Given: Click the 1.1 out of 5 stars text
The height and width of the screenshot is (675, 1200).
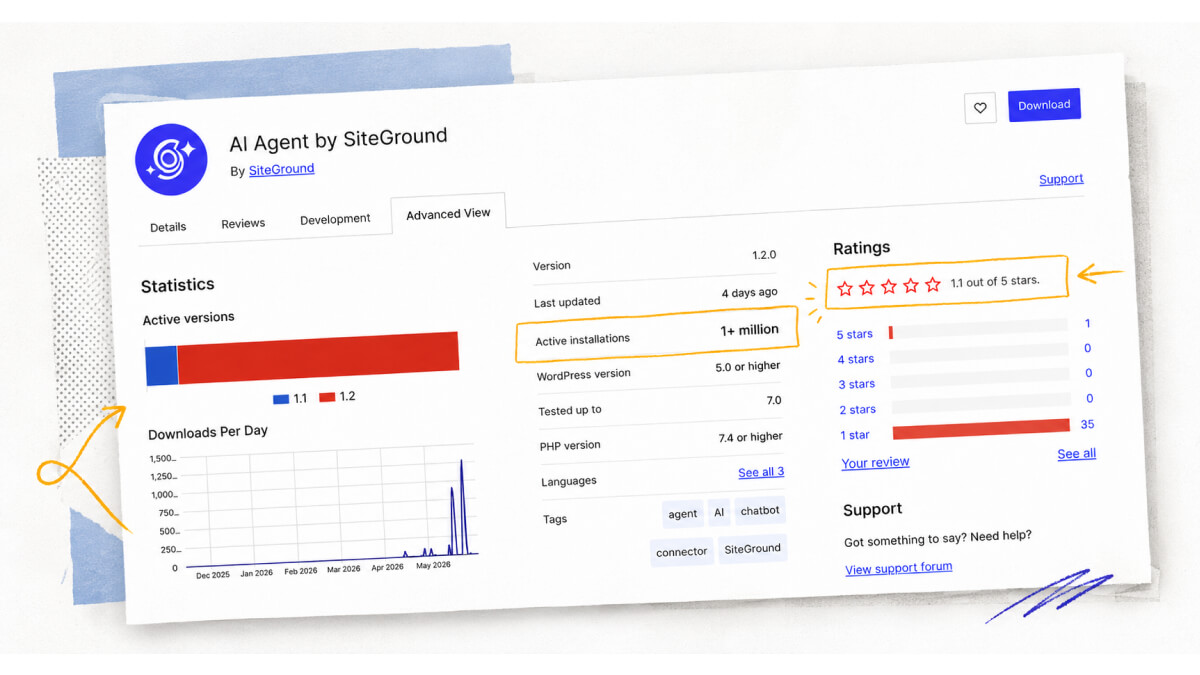Looking at the screenshot, I should pos(995,282).
